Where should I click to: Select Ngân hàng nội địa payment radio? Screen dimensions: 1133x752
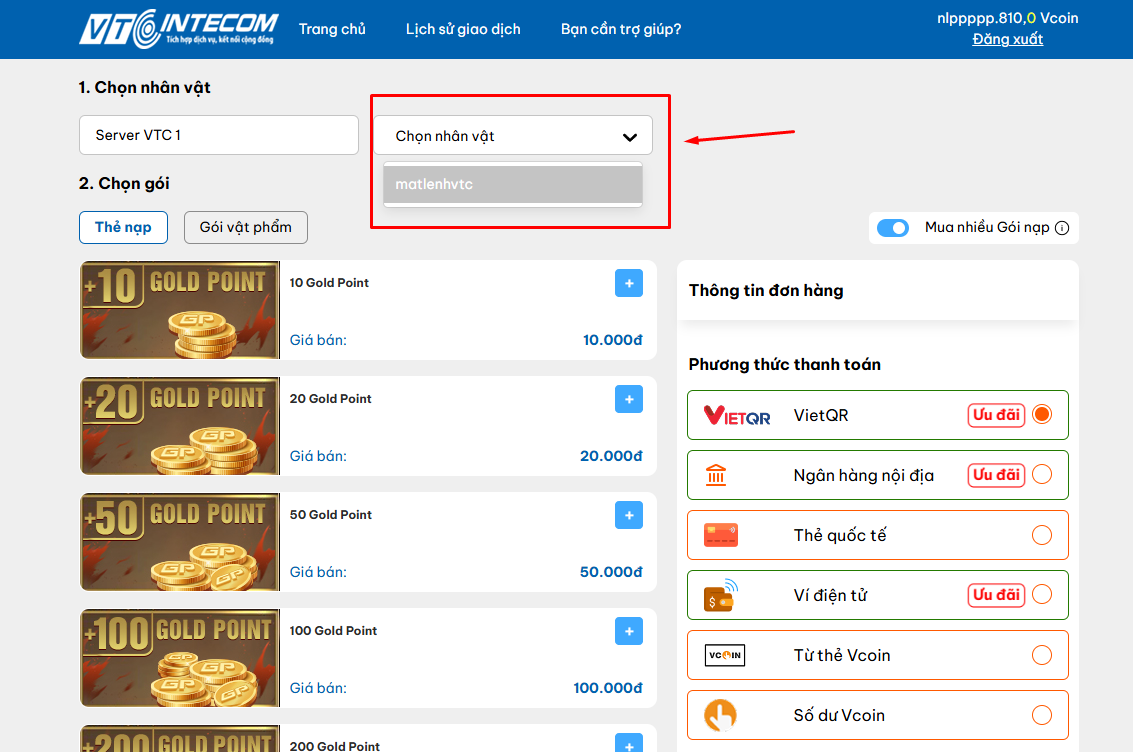pos(1042,475)
